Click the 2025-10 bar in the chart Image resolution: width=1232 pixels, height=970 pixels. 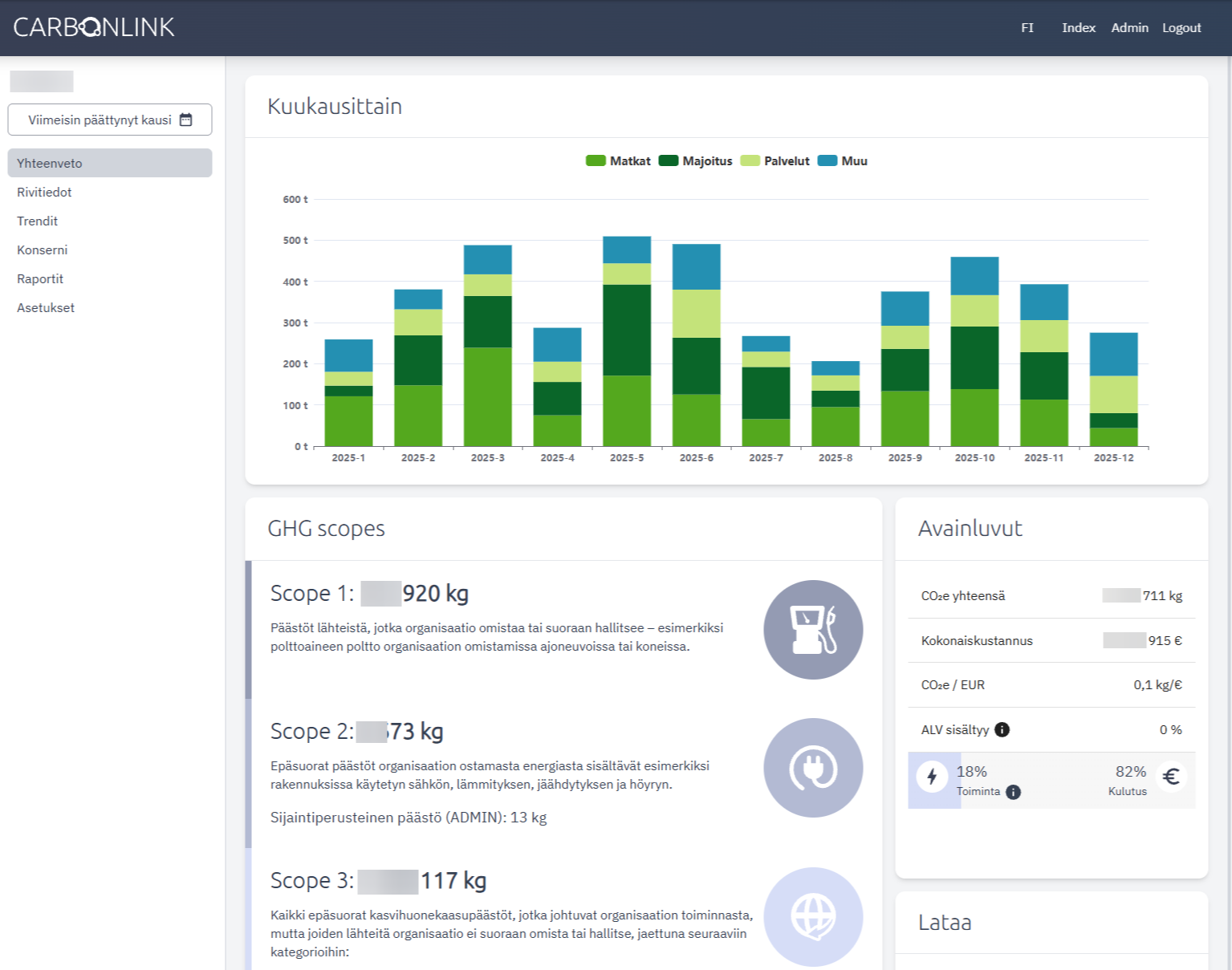pyautogui.click(x=974, y=351)
